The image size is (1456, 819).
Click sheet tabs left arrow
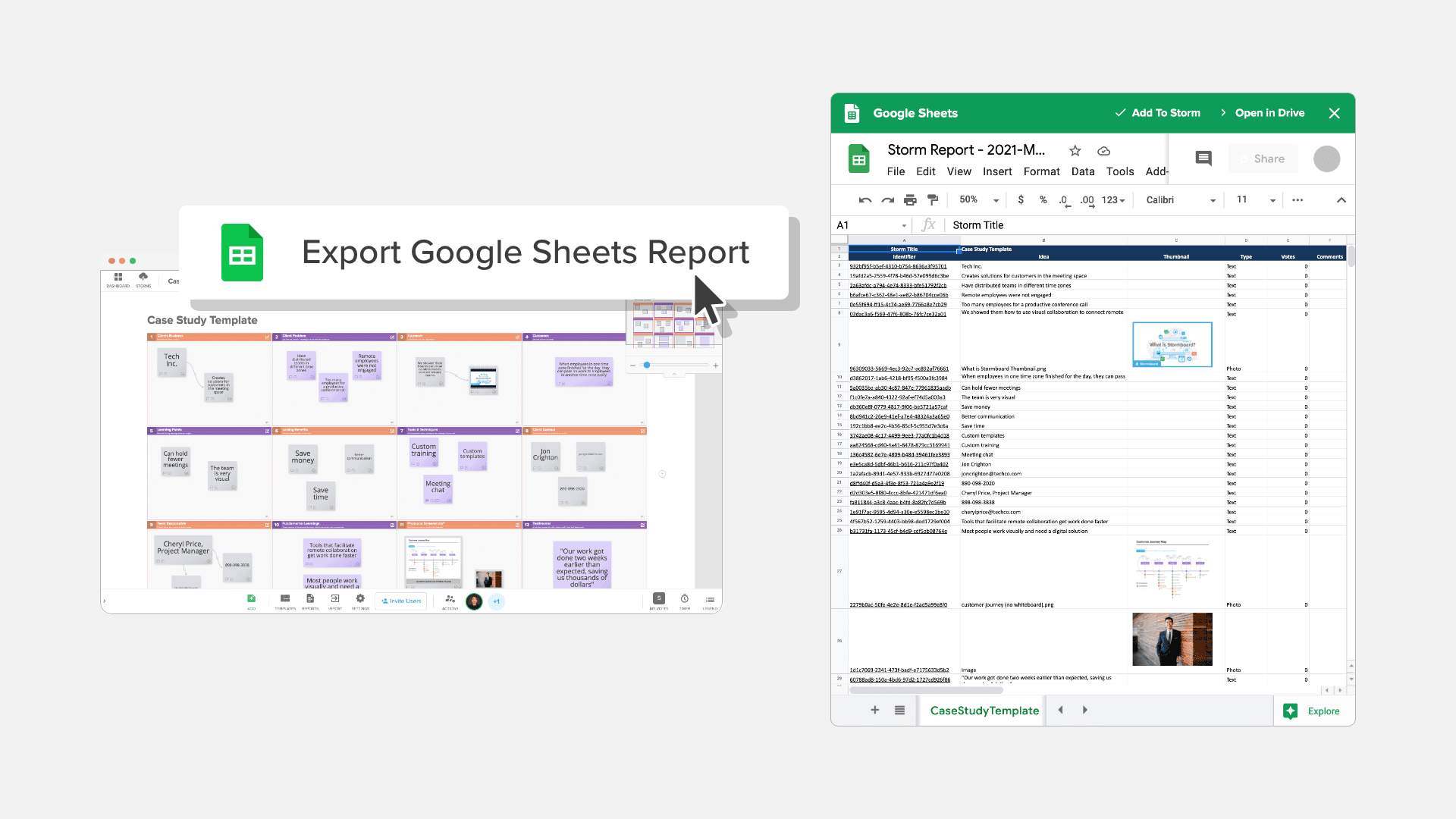pyautogui.click(x=1060, y=711)
